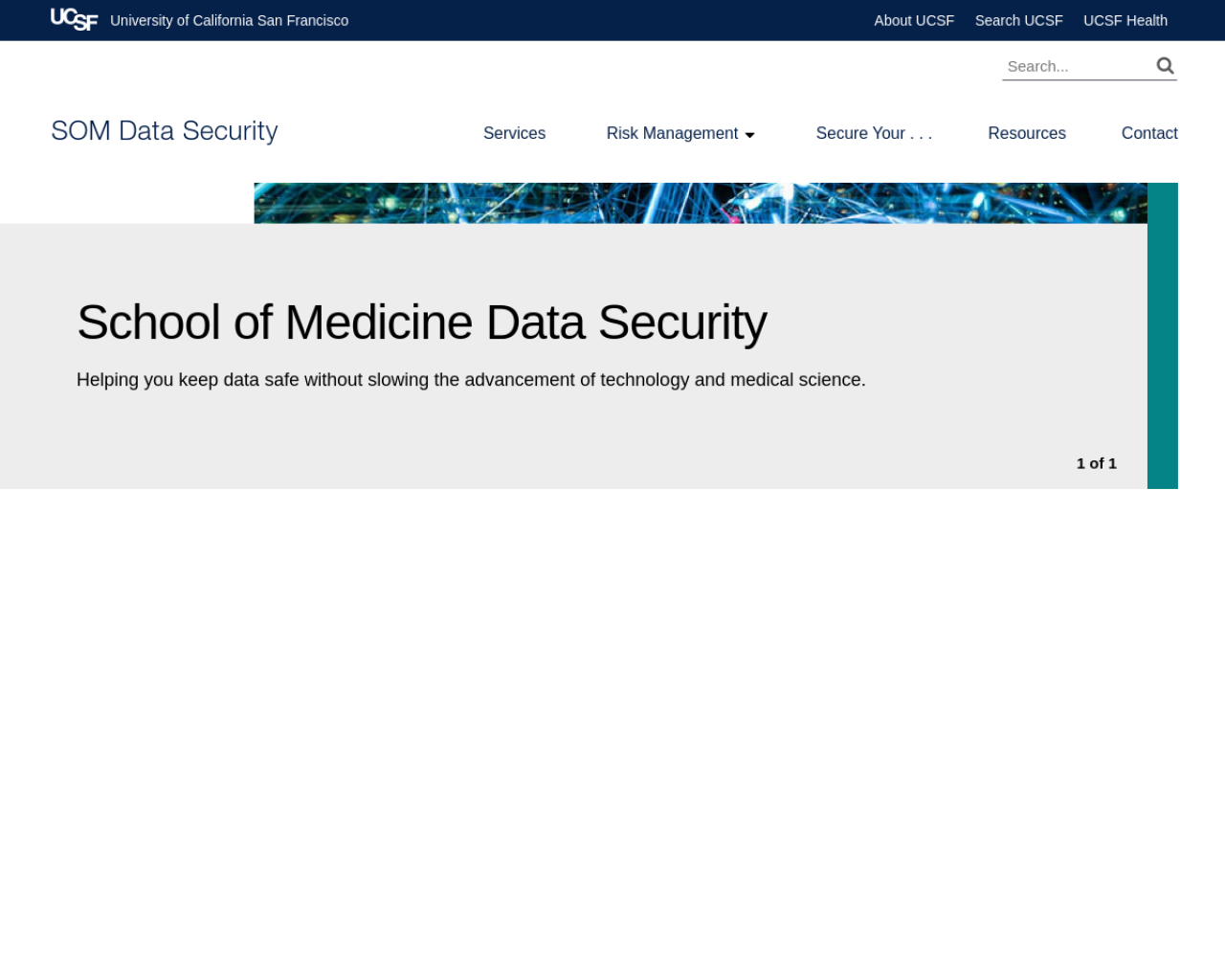The image size is (1225, 980).
Task: Click the 'Helping you keep data safe' tagline text
Action: [471, 380]
